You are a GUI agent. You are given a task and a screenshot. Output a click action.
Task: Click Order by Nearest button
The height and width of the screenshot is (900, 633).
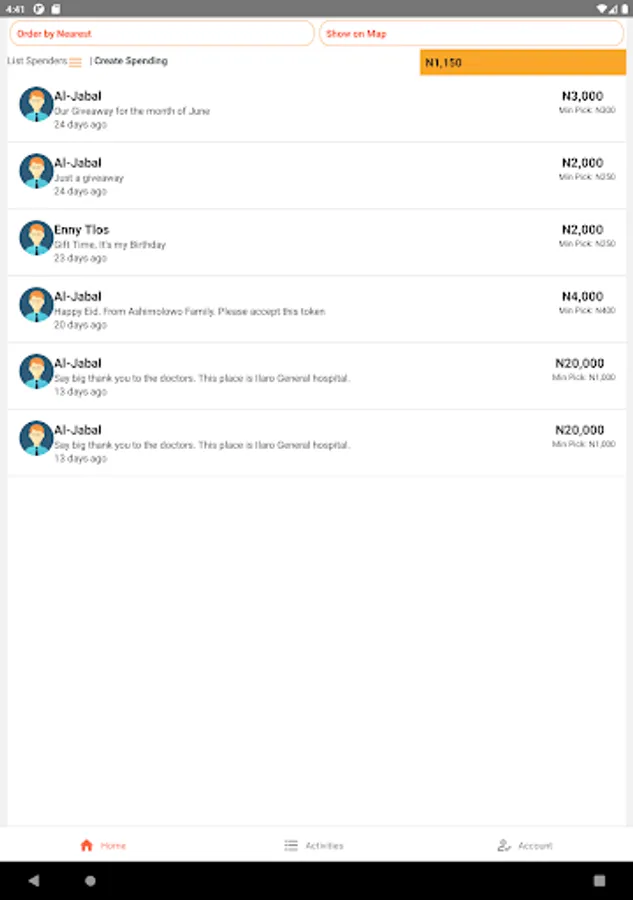(x=162, y=33)
